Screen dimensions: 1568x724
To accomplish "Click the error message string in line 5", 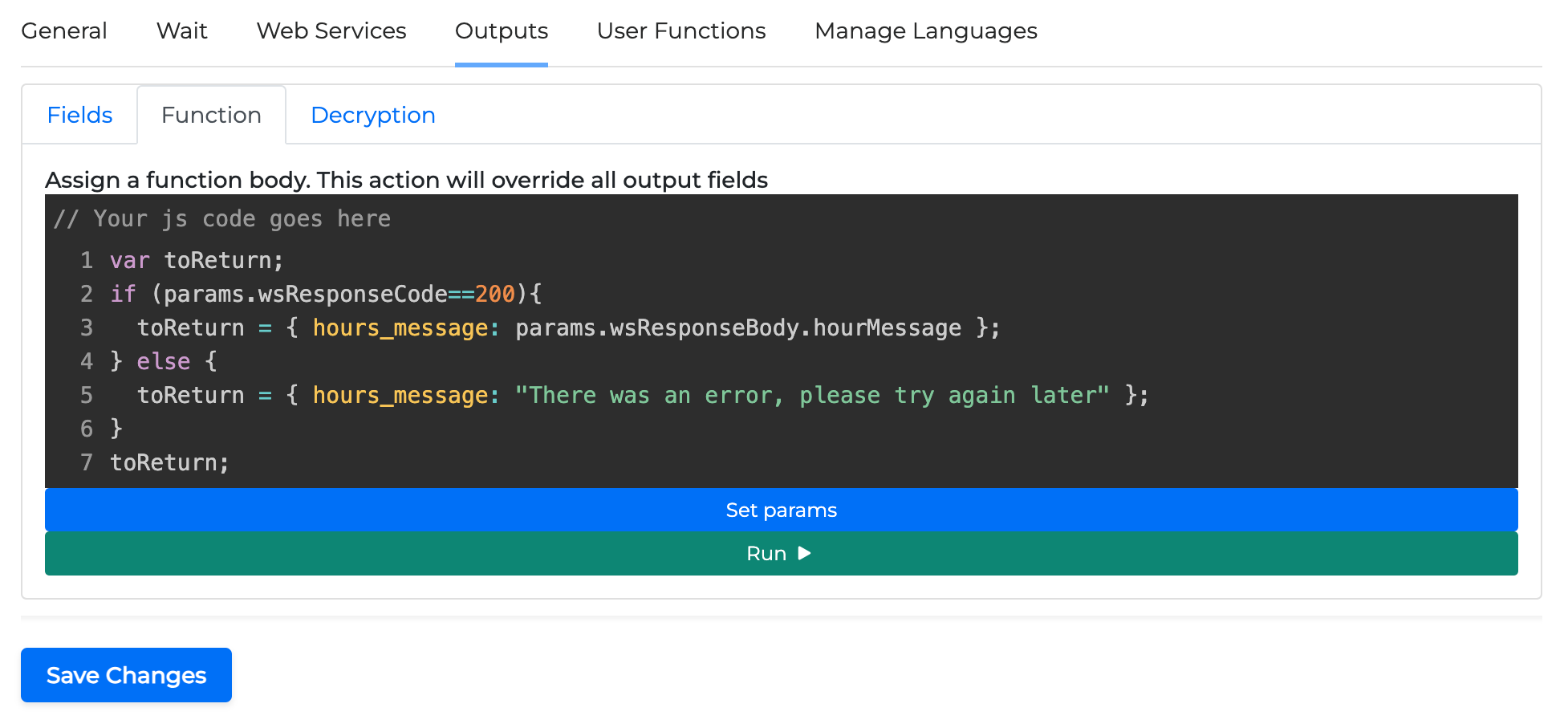I will (x=811, y=396).
